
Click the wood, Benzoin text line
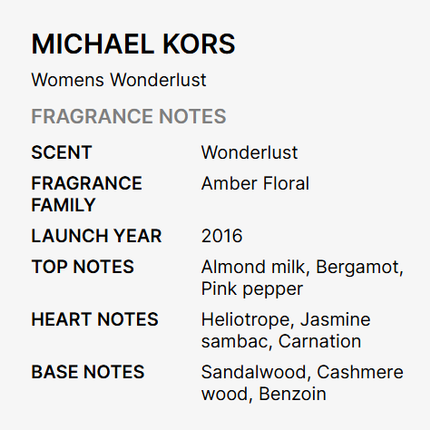pyautogui.click(x=264, y=394)
